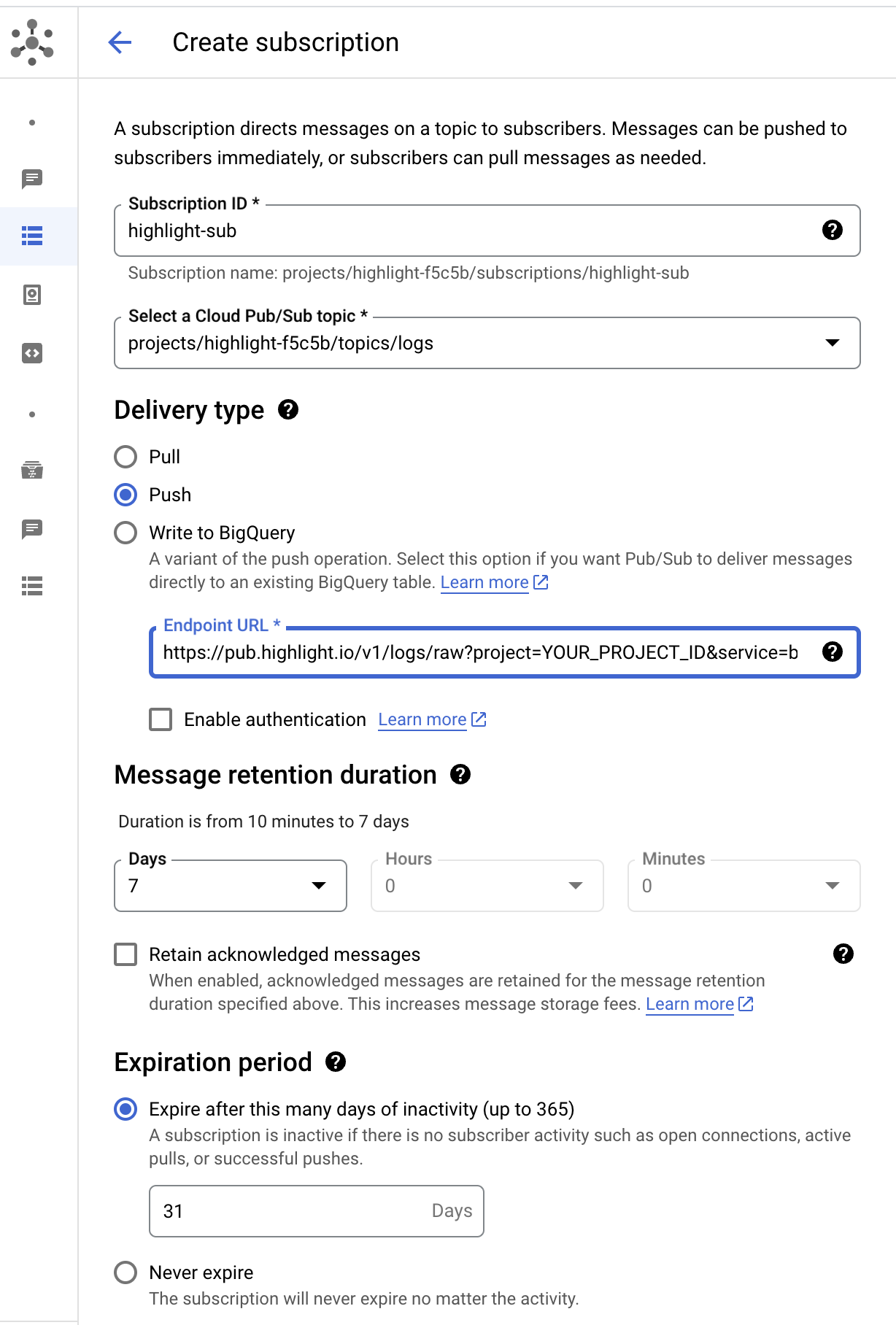
Task: Click the Expiration period help icon
Action: [x=336, y=1062]
